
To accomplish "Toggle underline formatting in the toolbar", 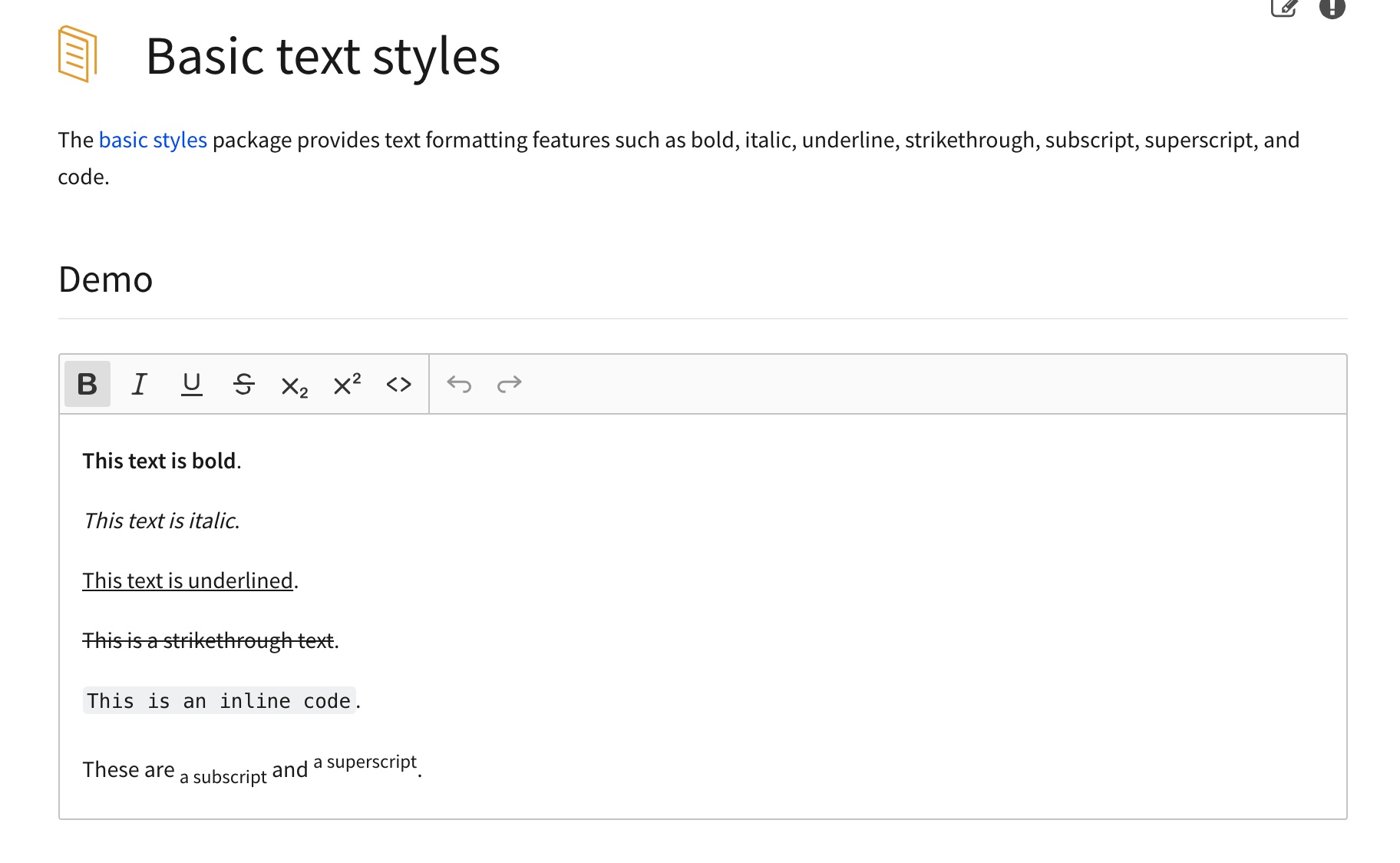I will point(191,384).
